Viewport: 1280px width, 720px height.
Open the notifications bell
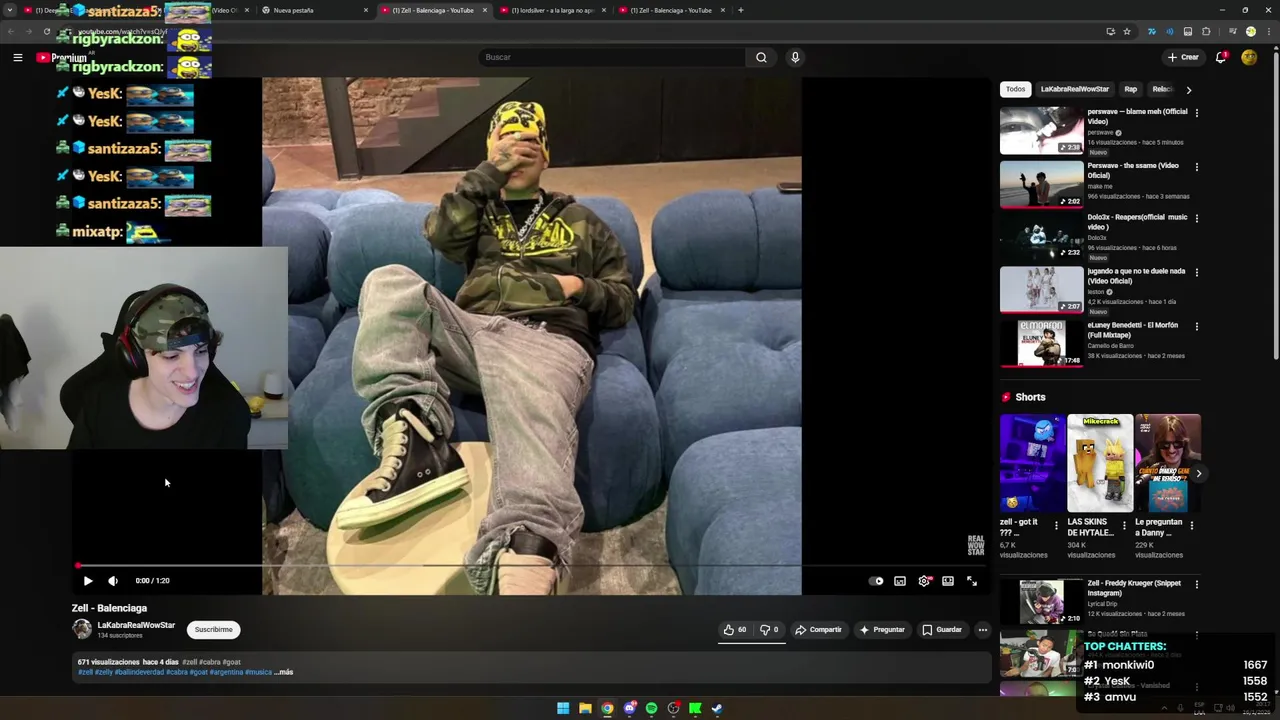point(1220,57)
